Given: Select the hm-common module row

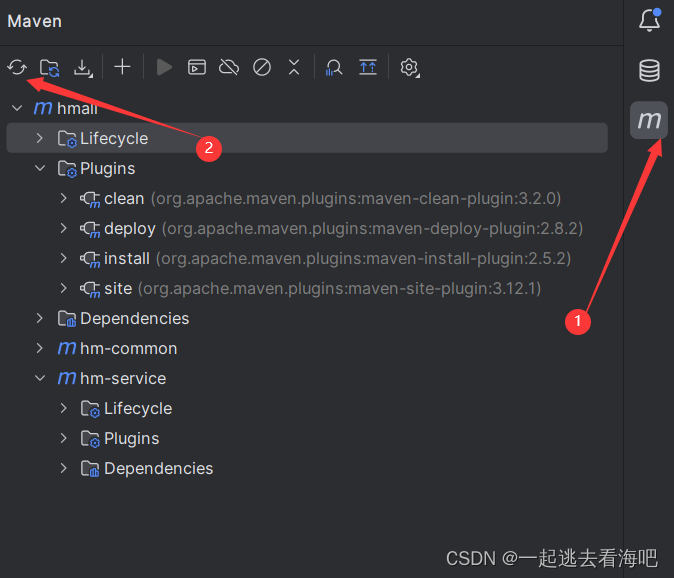Looking at the screenshot, I should 307,348.
